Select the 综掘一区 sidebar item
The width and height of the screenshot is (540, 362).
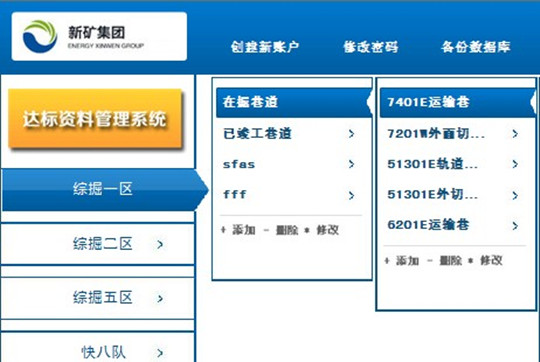[x=103, y=189]
